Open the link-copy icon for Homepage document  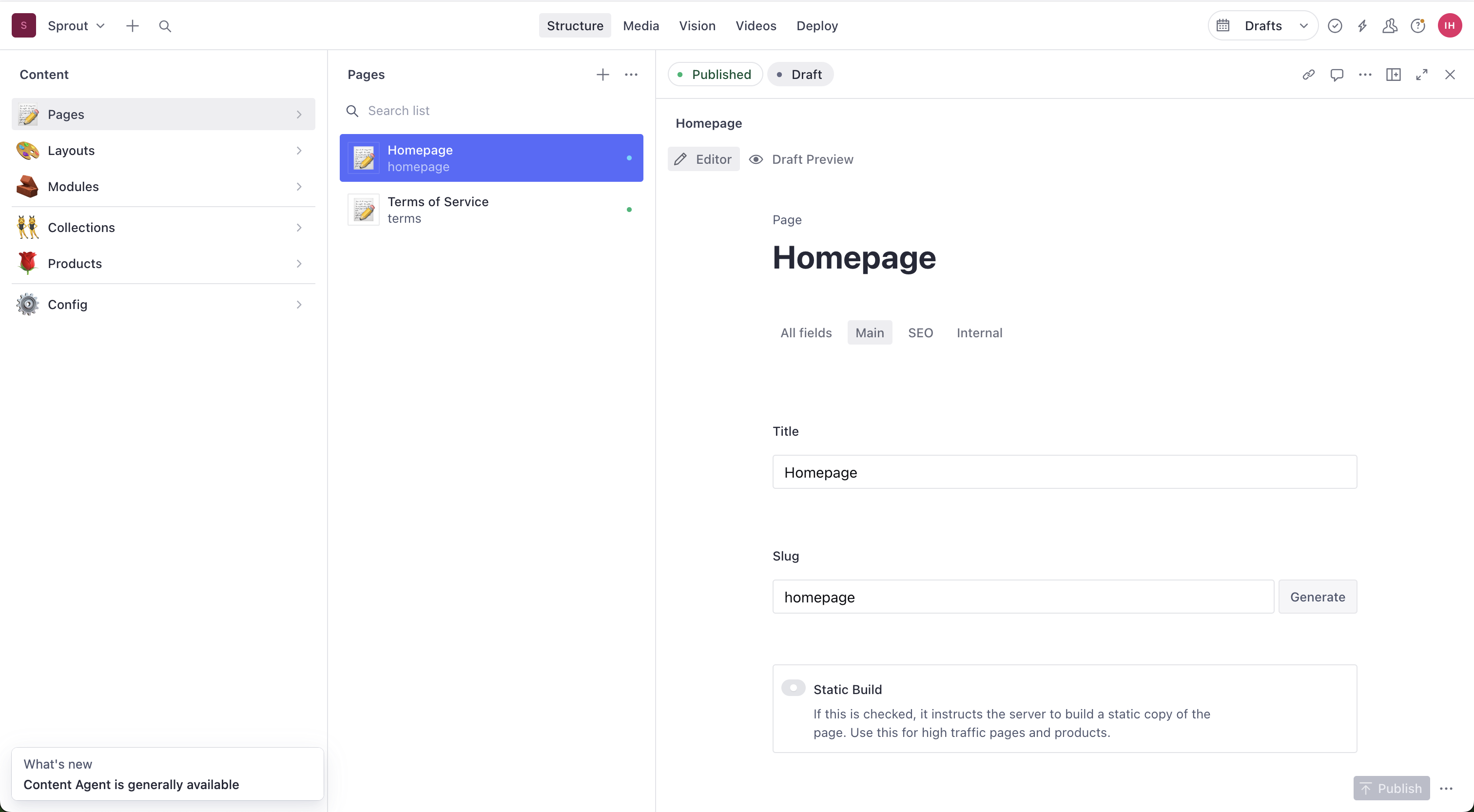(x=1309, y=75)
